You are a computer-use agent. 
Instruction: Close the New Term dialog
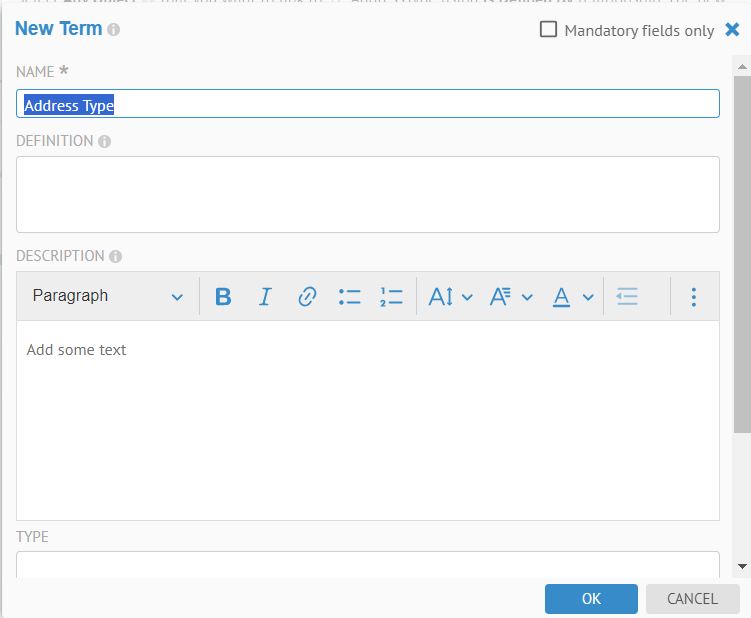click(733, 30)
